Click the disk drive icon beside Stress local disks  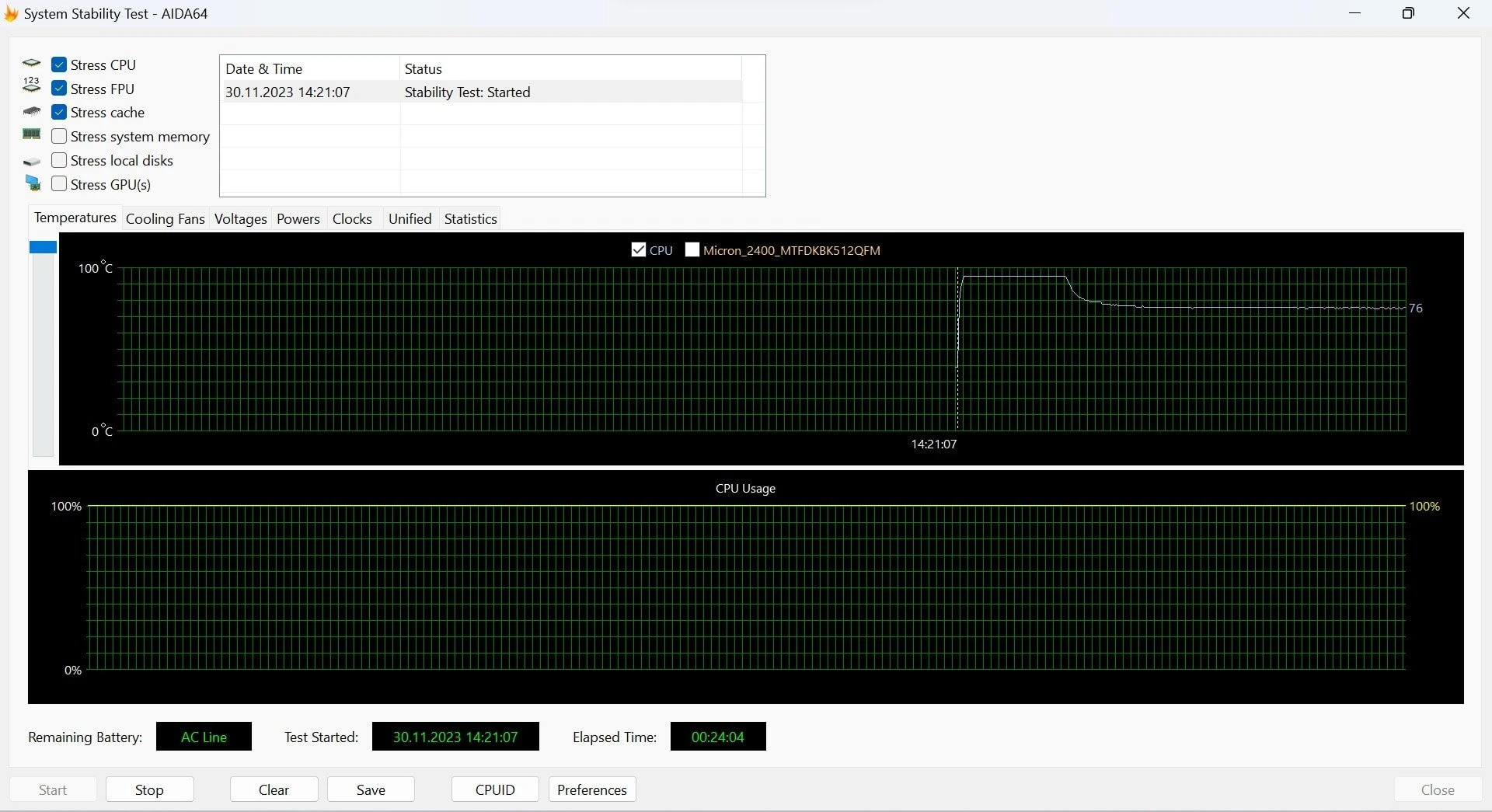[x=31, y=162]
